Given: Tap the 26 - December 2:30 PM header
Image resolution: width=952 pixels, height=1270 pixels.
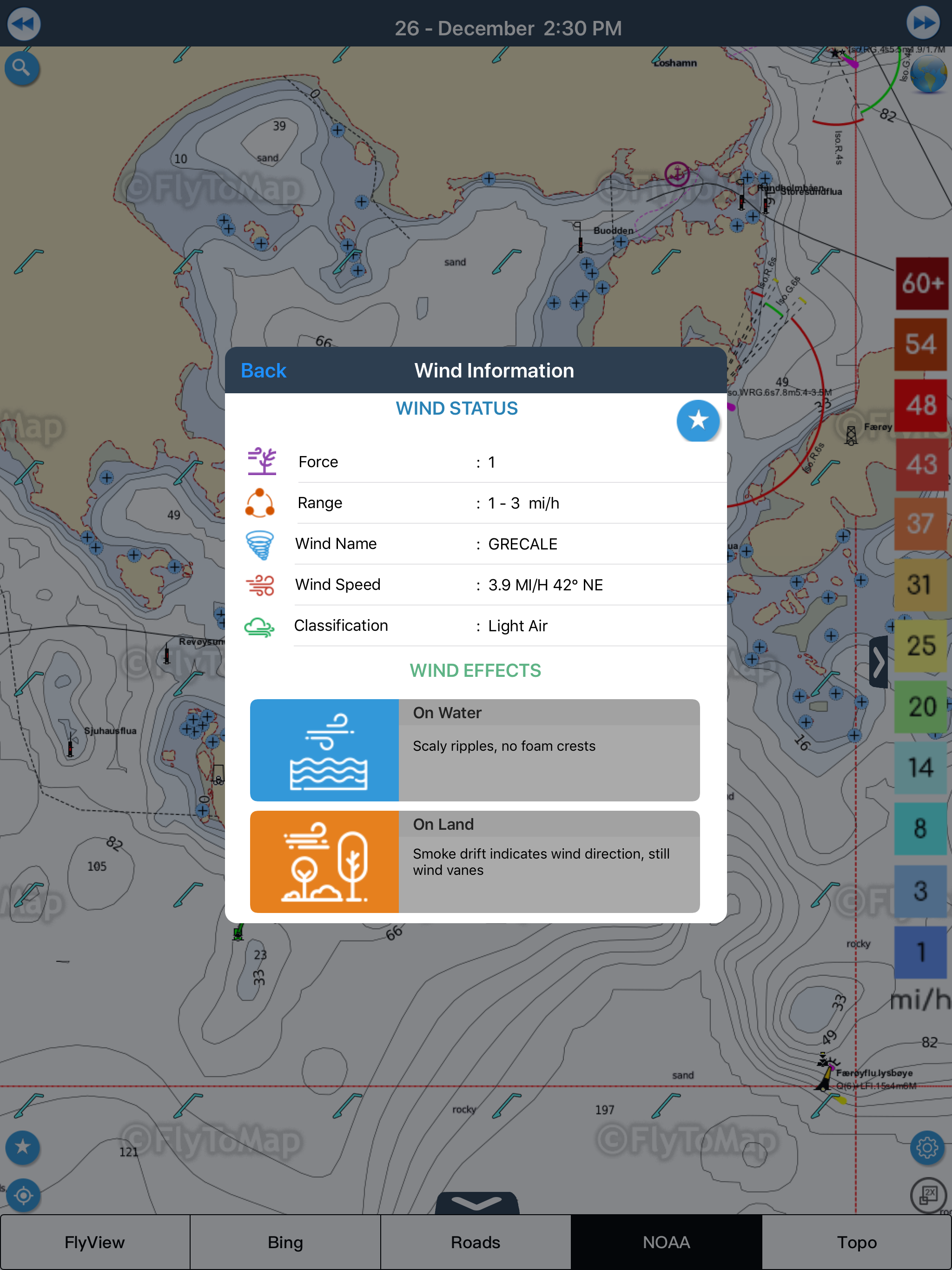Looking at the screenshot, I should (508, 28).
